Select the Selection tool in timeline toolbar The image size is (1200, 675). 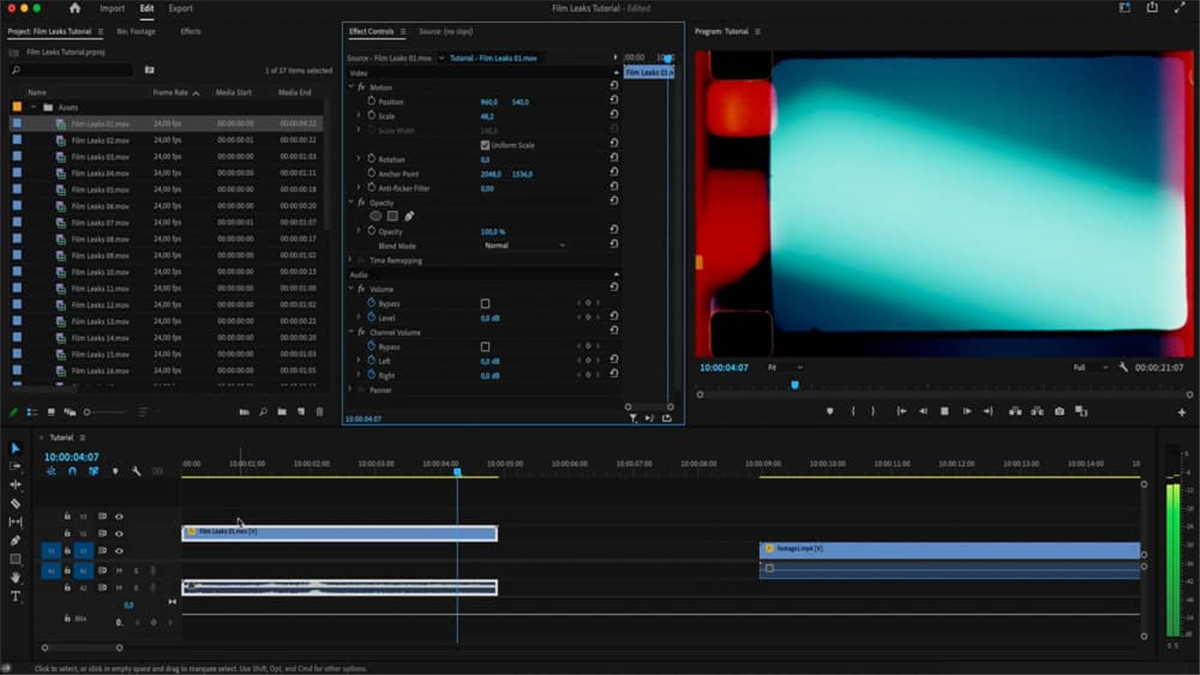coord(16,450)
